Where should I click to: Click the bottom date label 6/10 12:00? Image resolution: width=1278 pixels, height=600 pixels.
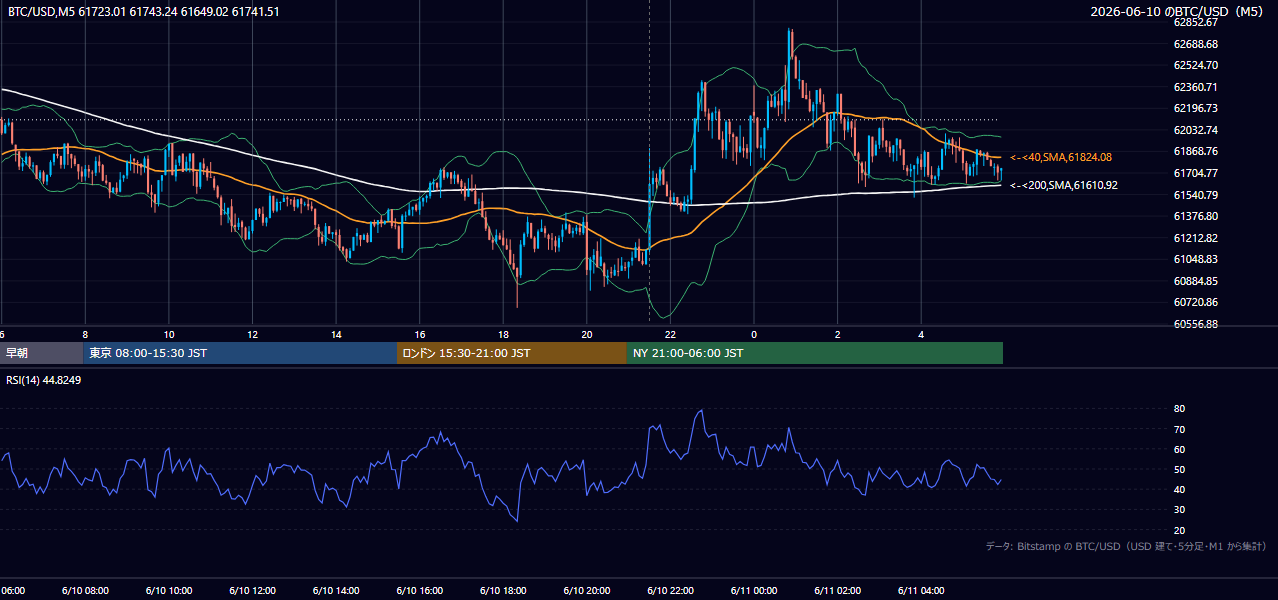click(253, 590)
